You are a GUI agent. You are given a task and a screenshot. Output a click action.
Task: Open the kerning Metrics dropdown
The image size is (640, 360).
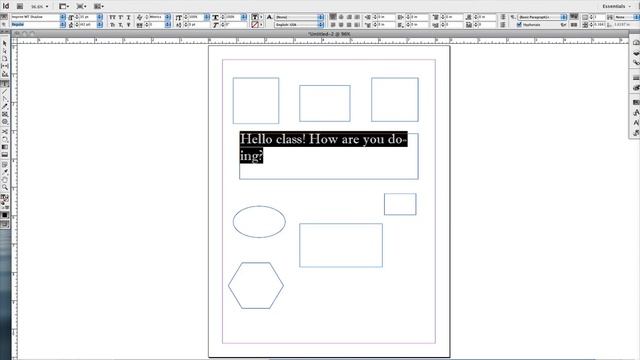pos(168,17)
